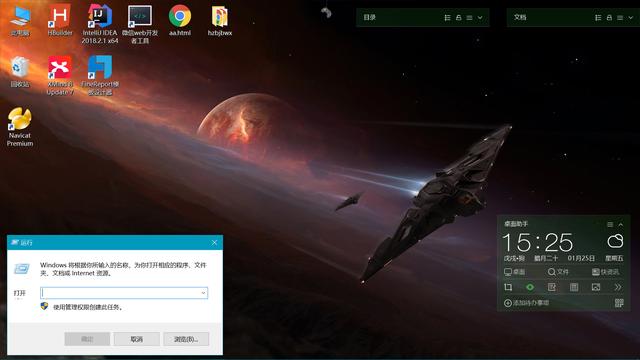Launch IntelliJ IDEA 2018.2.1 x64 shortcut
This screenshot has width=640, height=360.
[100, 24]
